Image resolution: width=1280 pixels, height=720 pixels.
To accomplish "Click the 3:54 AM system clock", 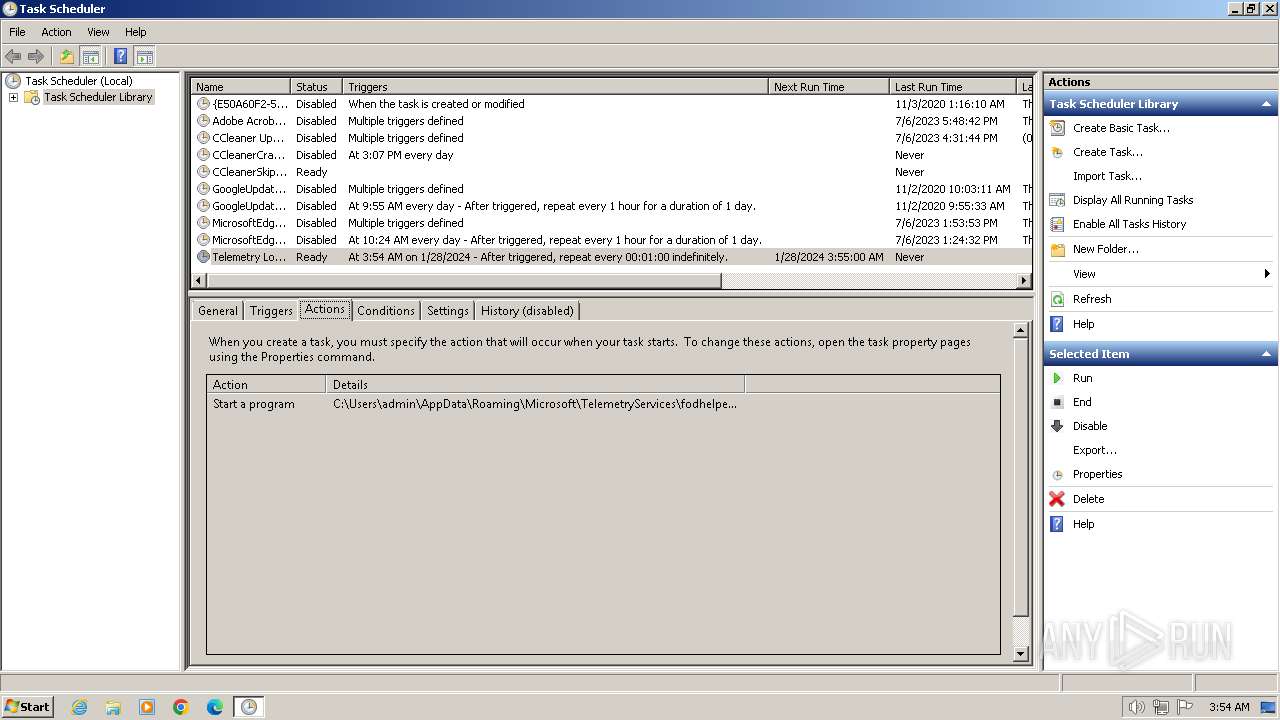I will [x=1229, y=707].
